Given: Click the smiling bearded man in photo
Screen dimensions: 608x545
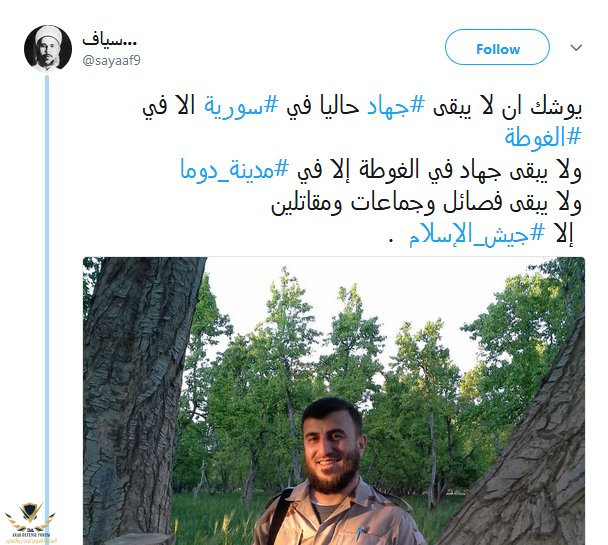Looking at the screenshot, I should tap(337, 471).
